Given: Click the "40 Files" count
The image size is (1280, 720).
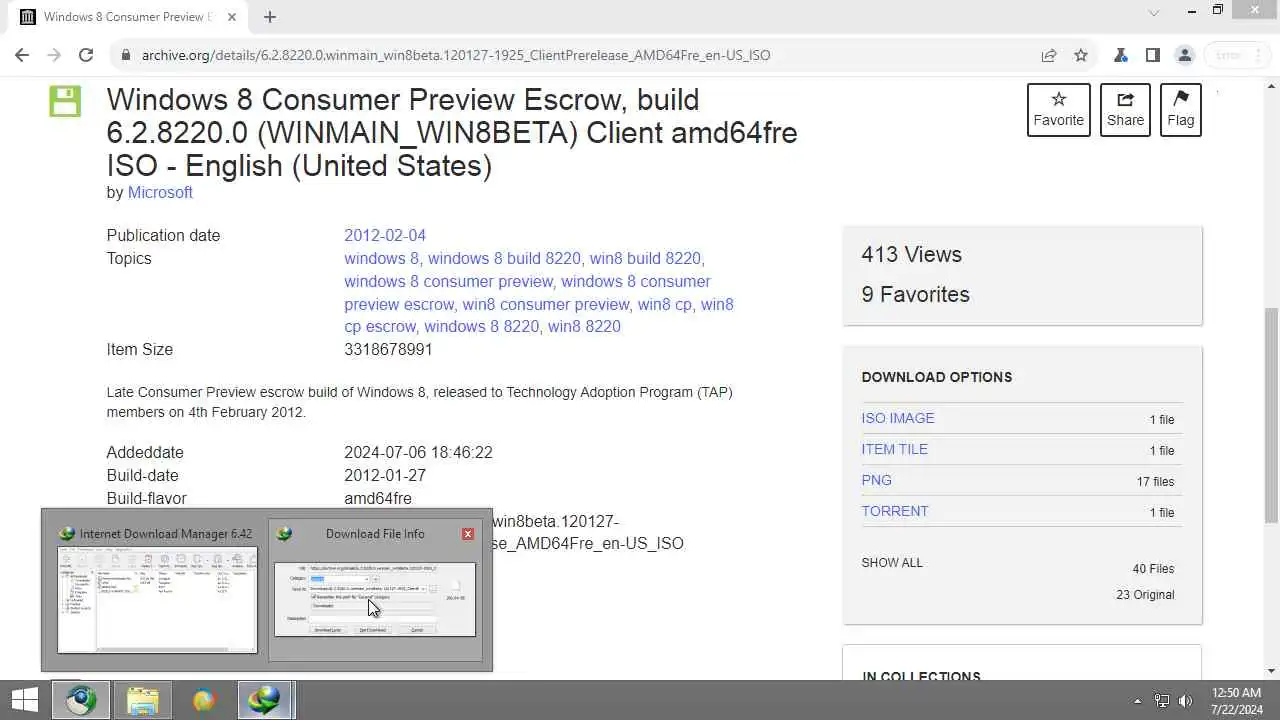Looking at the screenshot, I should (1153, 568).
